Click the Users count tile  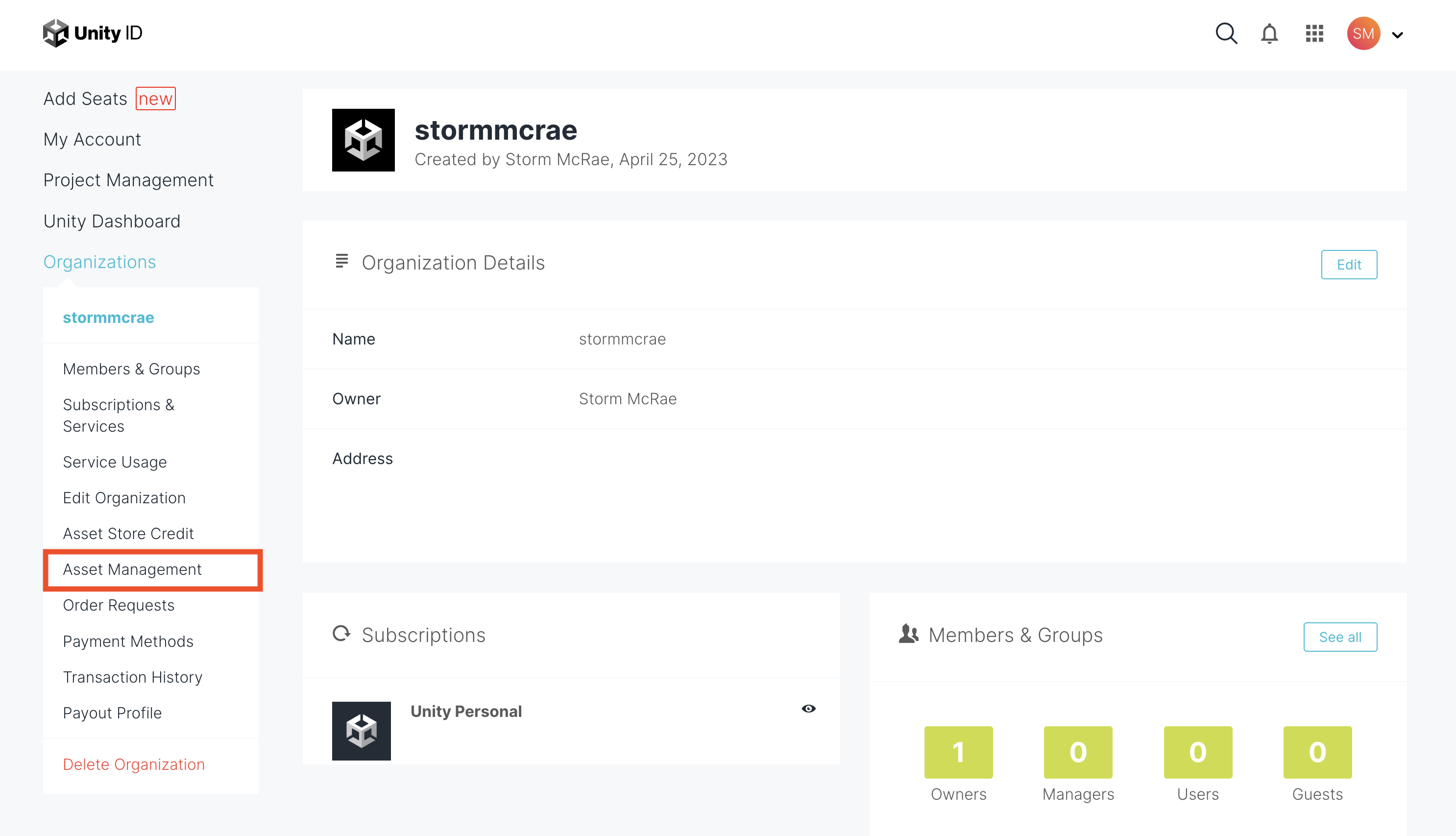pyautogui.click(x=1198, y=752)
